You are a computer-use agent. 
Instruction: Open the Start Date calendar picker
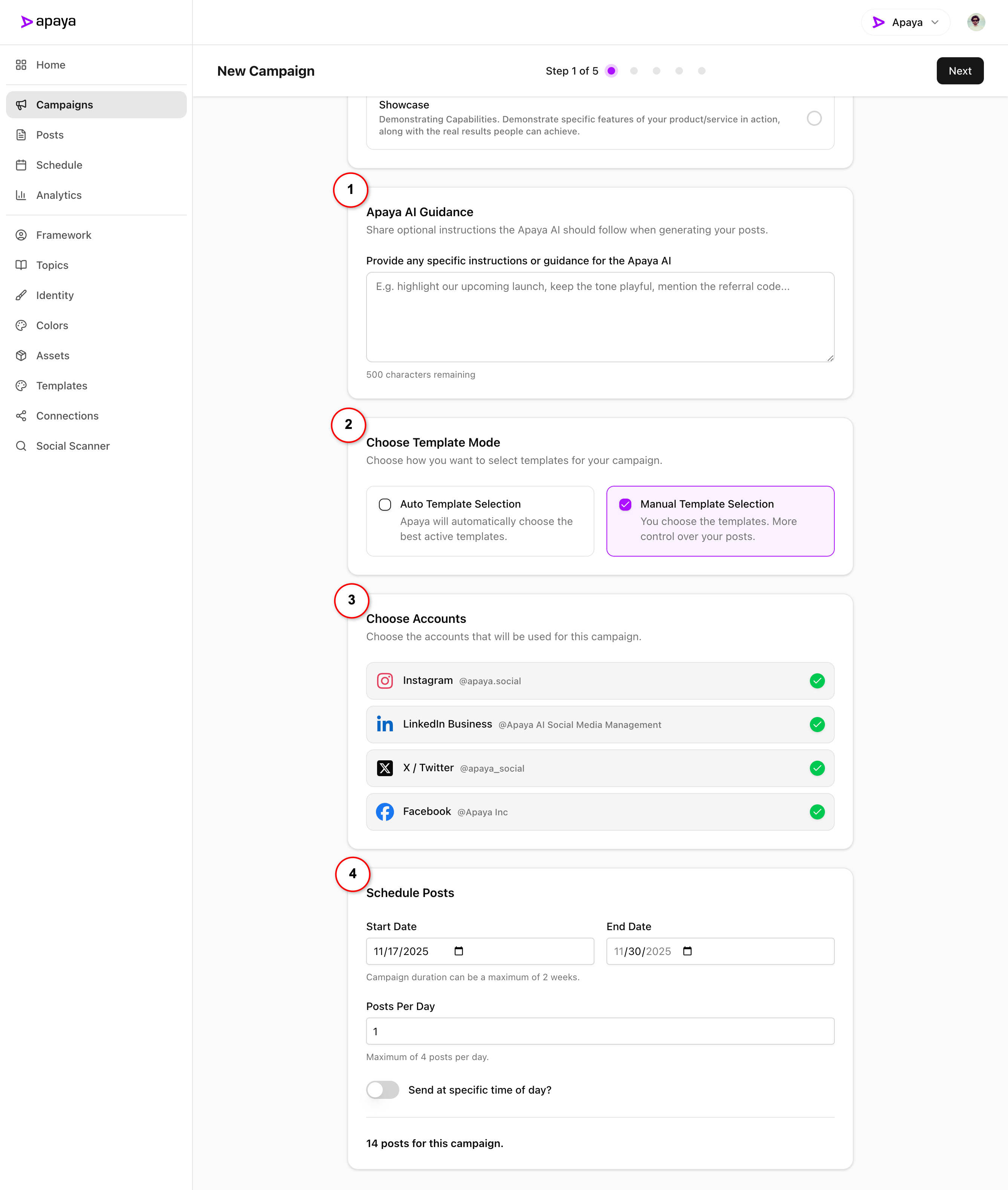tap(458, 950)
